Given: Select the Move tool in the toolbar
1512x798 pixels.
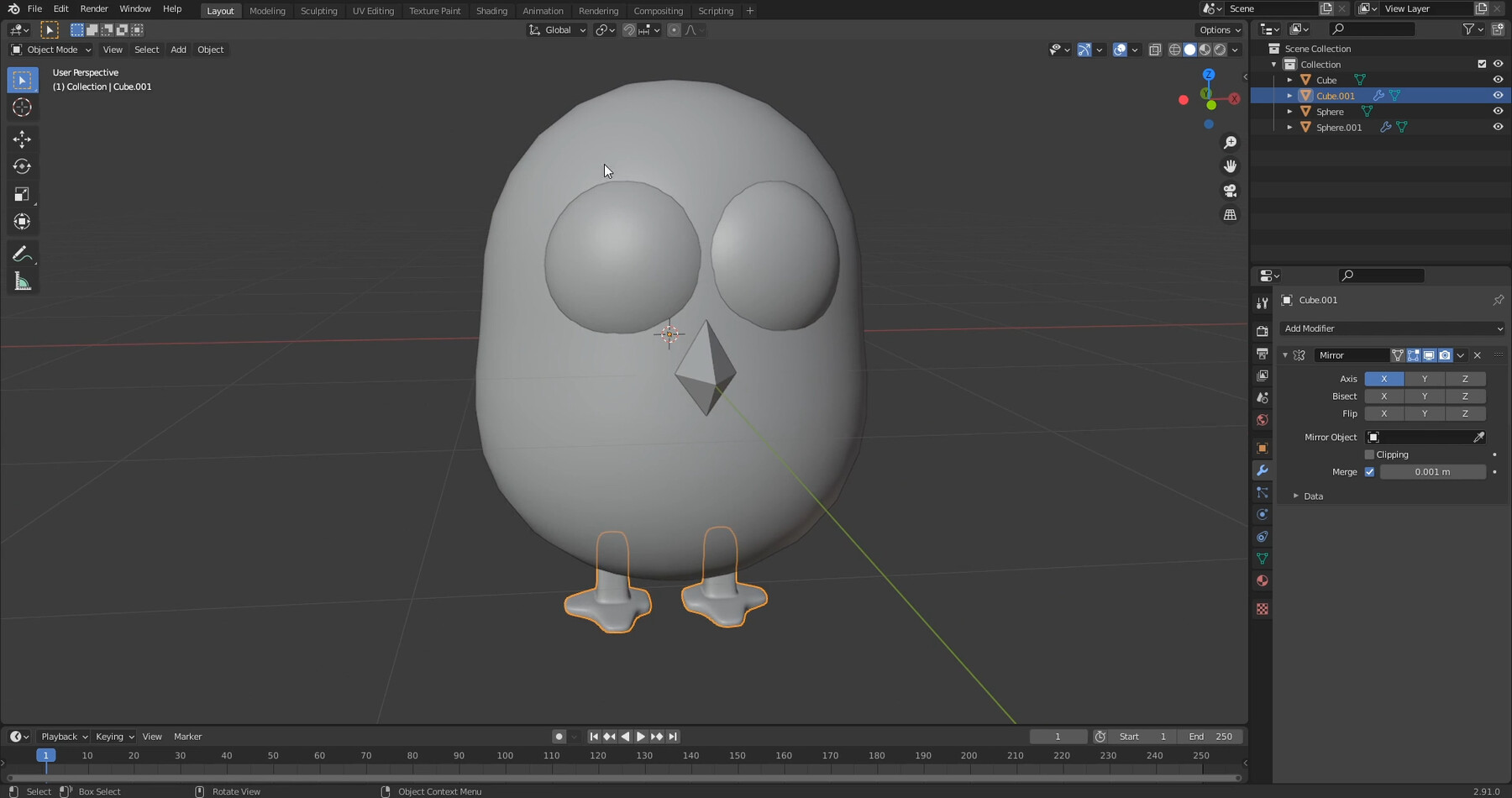Looking at the screenshot, I should 21,139.
